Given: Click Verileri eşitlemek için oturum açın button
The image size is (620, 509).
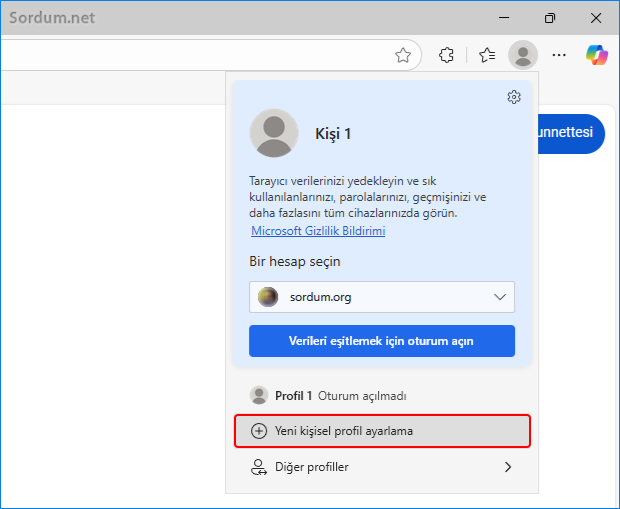Looking at the screenshot, I should (x=382, y=341).
